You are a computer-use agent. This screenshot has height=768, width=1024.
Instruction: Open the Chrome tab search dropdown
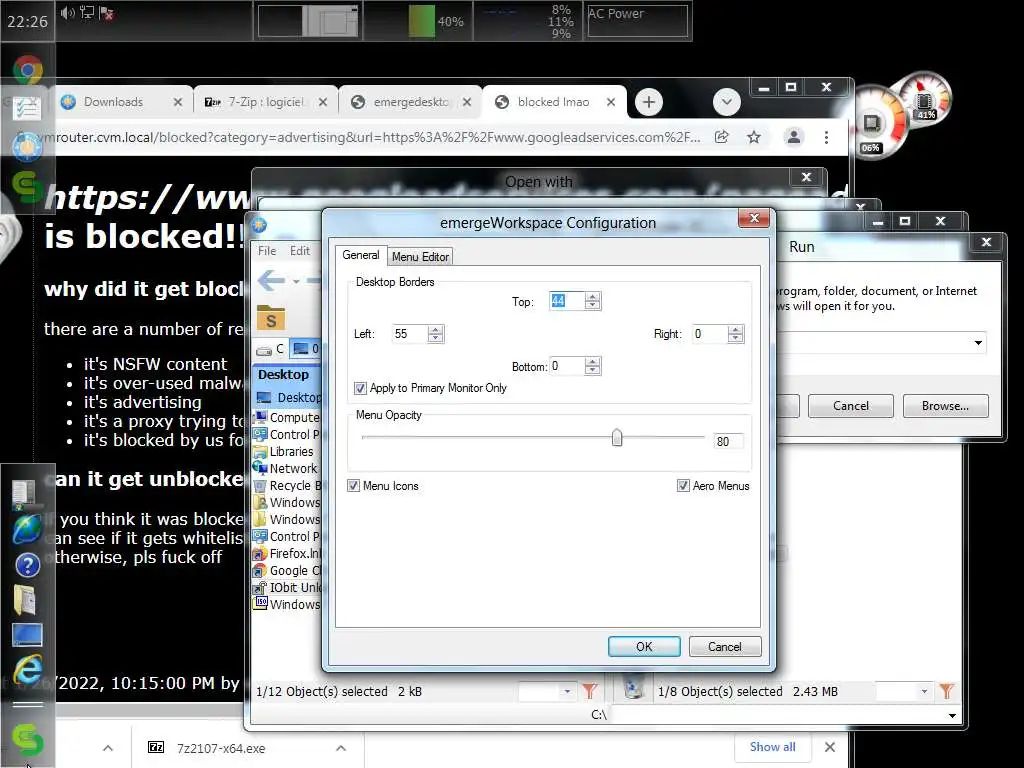coord(726,102)
